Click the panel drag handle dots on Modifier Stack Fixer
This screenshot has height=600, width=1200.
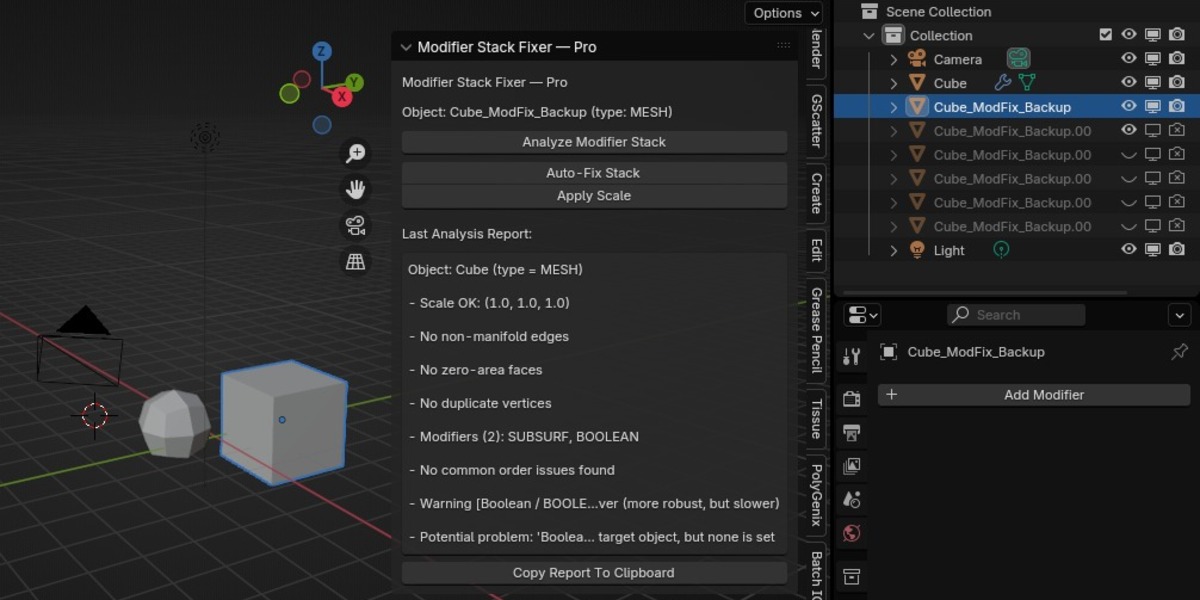[x=784, y=46]
